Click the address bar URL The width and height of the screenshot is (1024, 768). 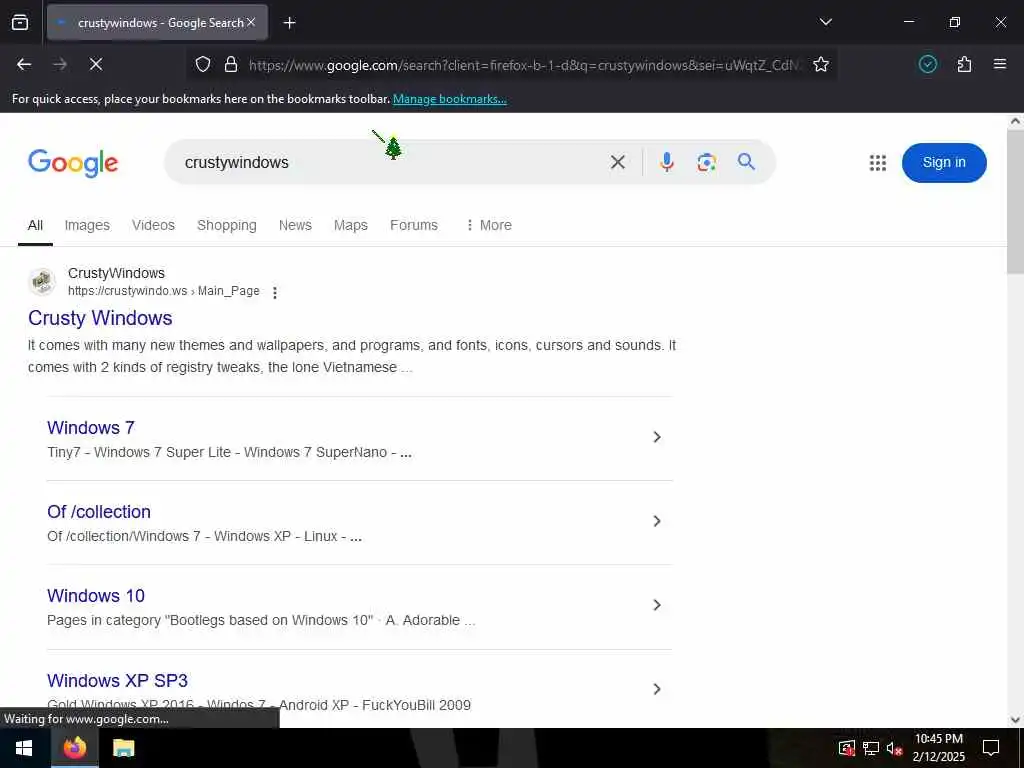[523, 65]
